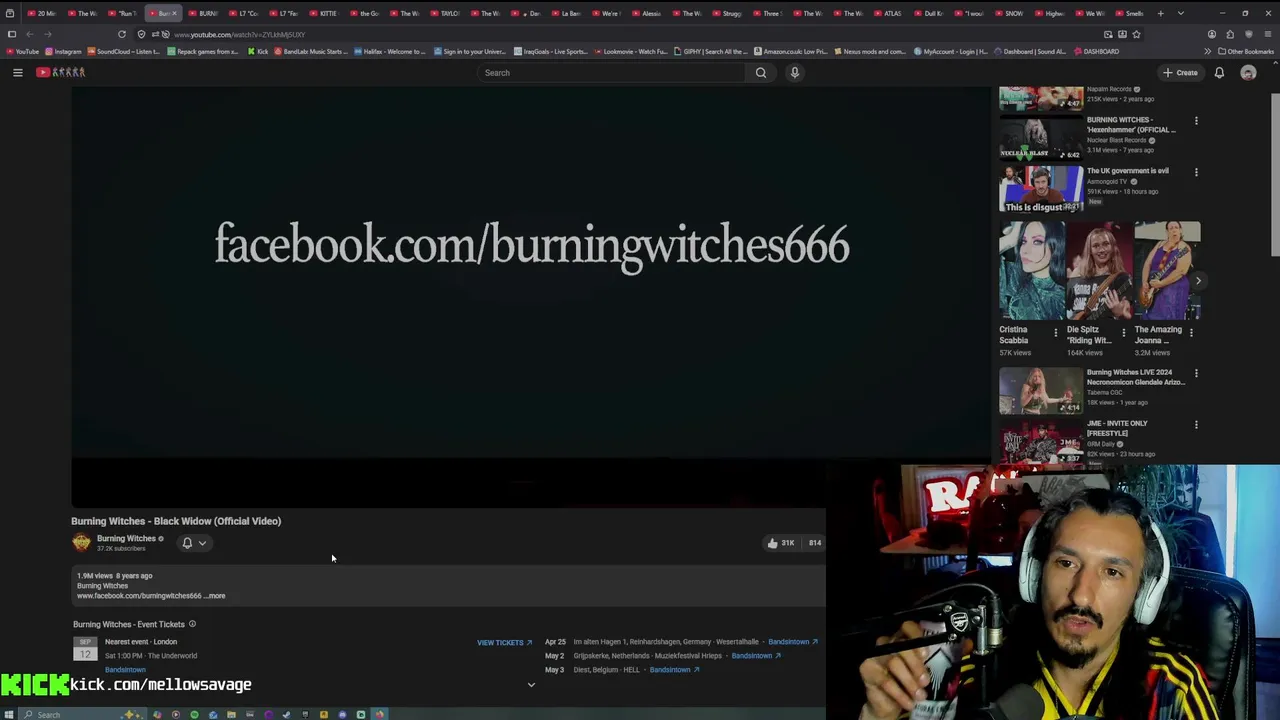Viewport: 1280px width, 720px height.
Task: Open JME INVITE ONLY freestyle thumbnail
Action: click(x=1041, y=442)
